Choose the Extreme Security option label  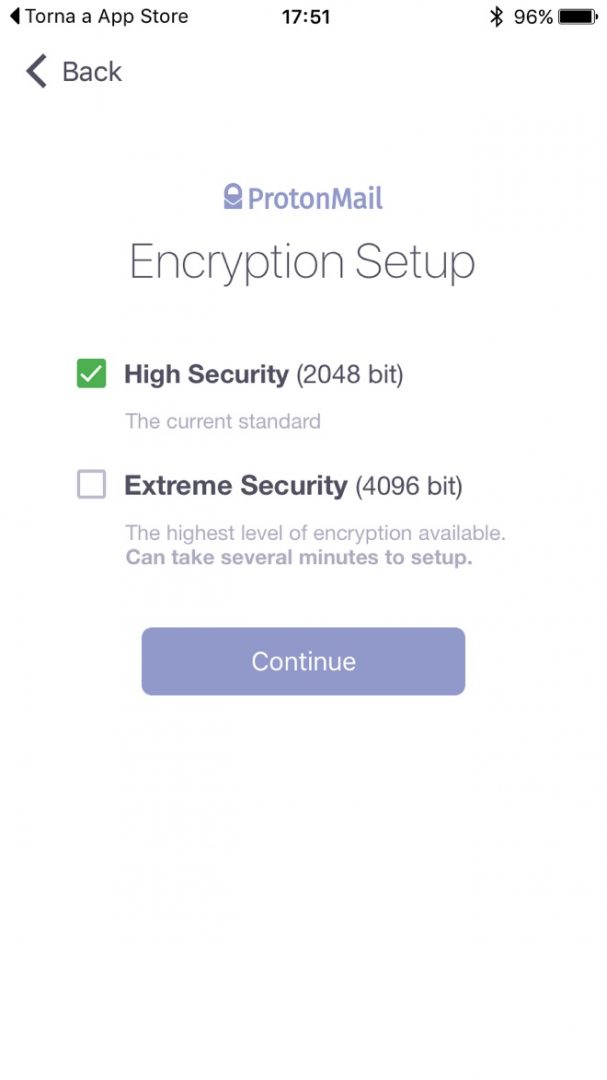[235, 486]
